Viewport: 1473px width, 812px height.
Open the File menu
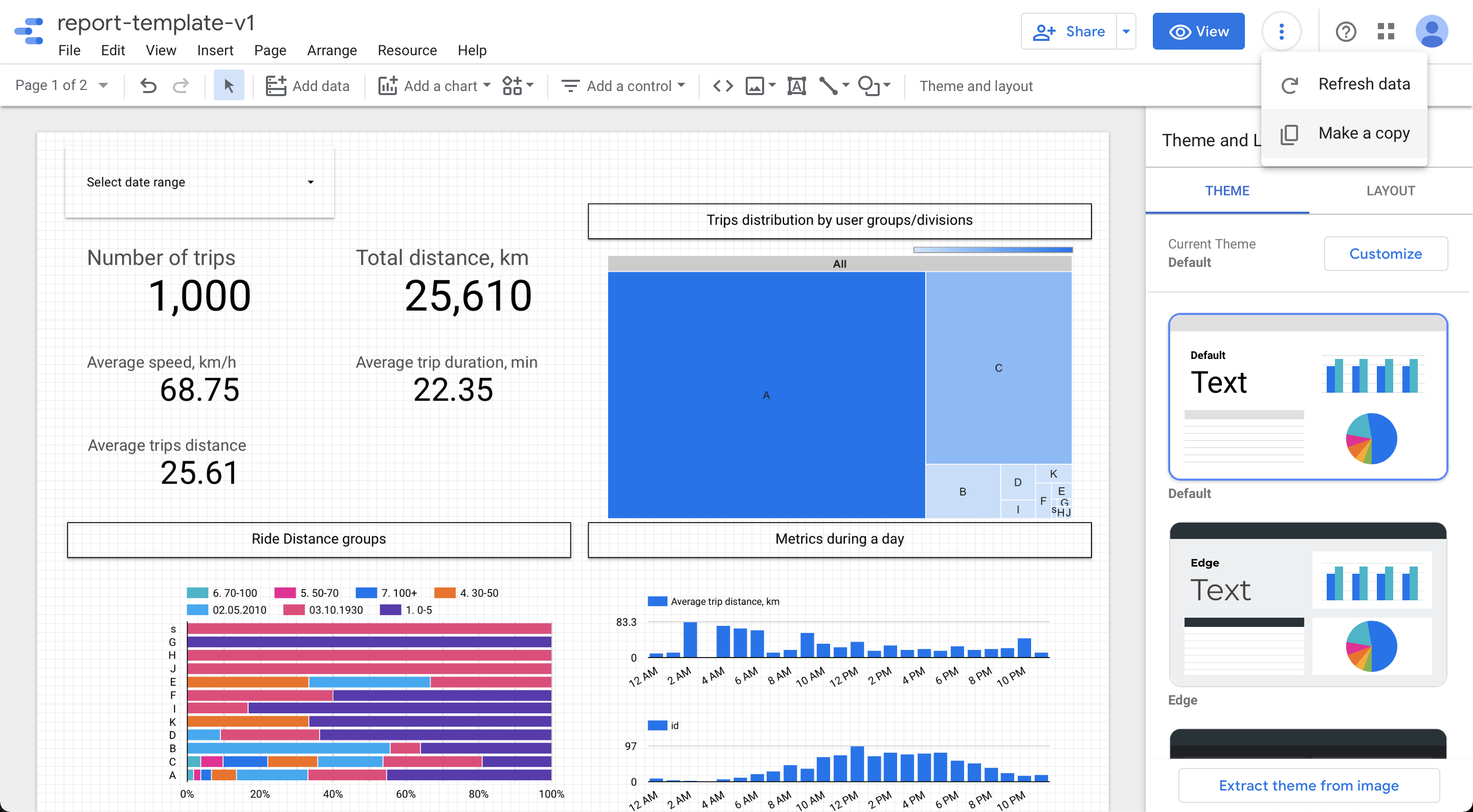point(69,50)
